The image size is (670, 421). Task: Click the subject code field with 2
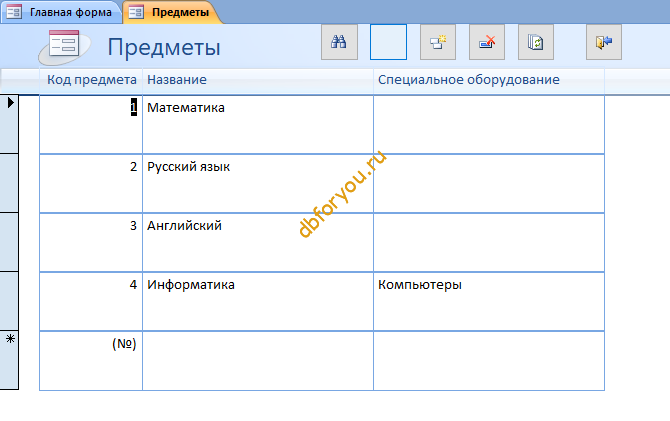point(91,183)
